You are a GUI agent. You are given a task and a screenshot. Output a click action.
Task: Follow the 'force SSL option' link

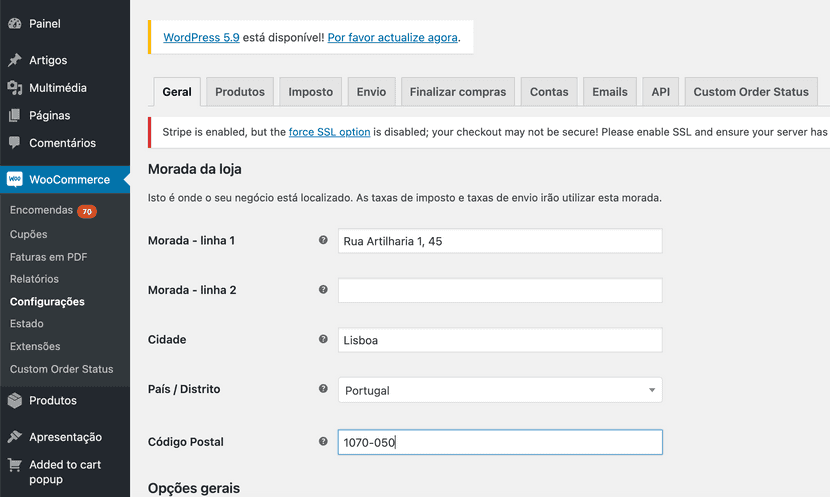coord(329,132)
